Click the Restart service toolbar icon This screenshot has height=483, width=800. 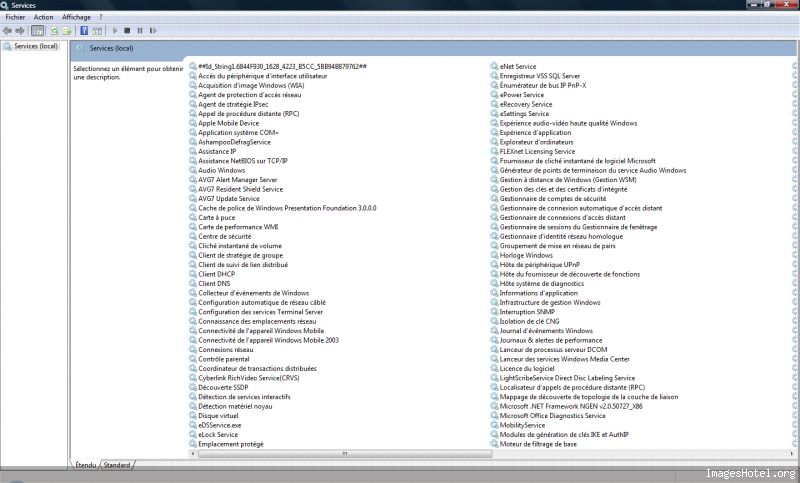[151, 31]
